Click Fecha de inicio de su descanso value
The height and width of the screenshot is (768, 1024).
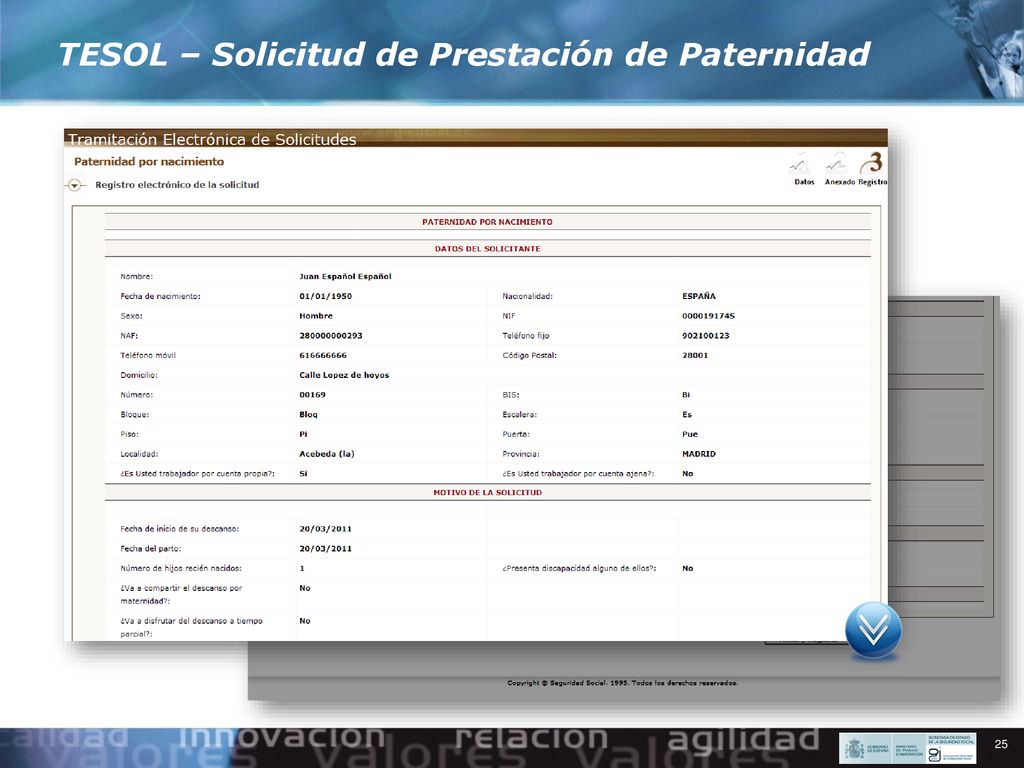(x=325, y=529)
